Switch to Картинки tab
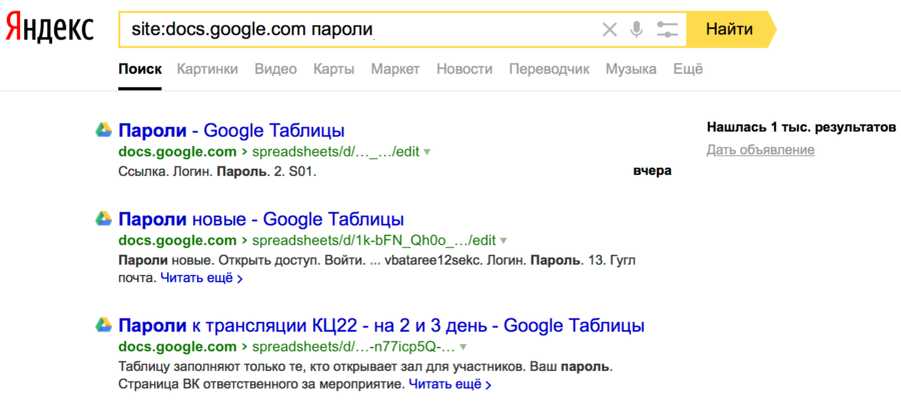The image size is (901, 406). (207, 69)
